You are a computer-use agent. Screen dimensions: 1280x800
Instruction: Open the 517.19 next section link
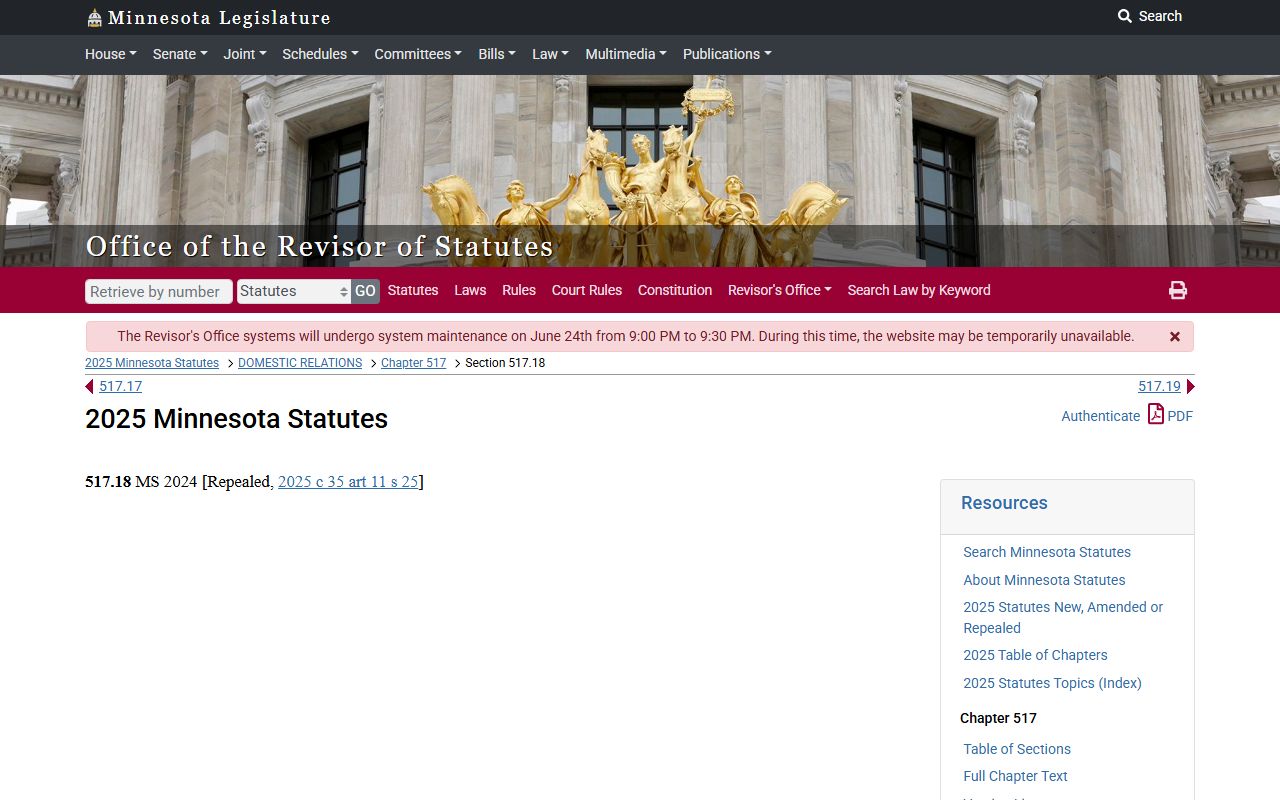tap(1159, 386)
